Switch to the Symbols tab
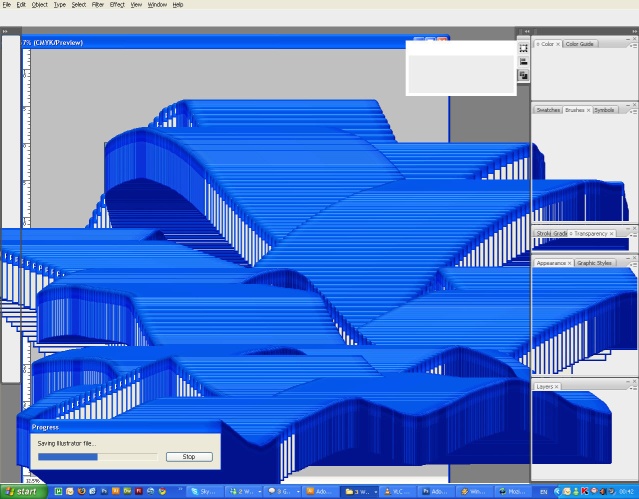 pos(604,110)
